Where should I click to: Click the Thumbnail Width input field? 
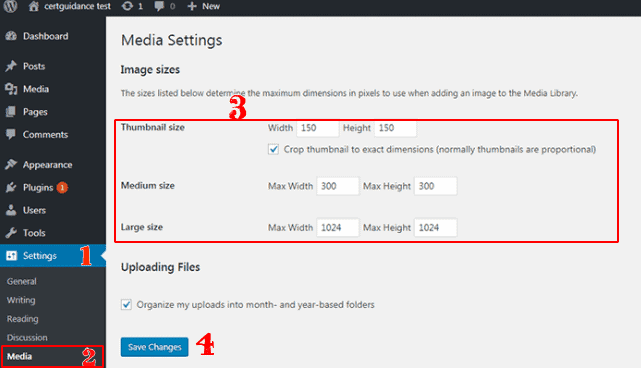click(x=318, y=128)
